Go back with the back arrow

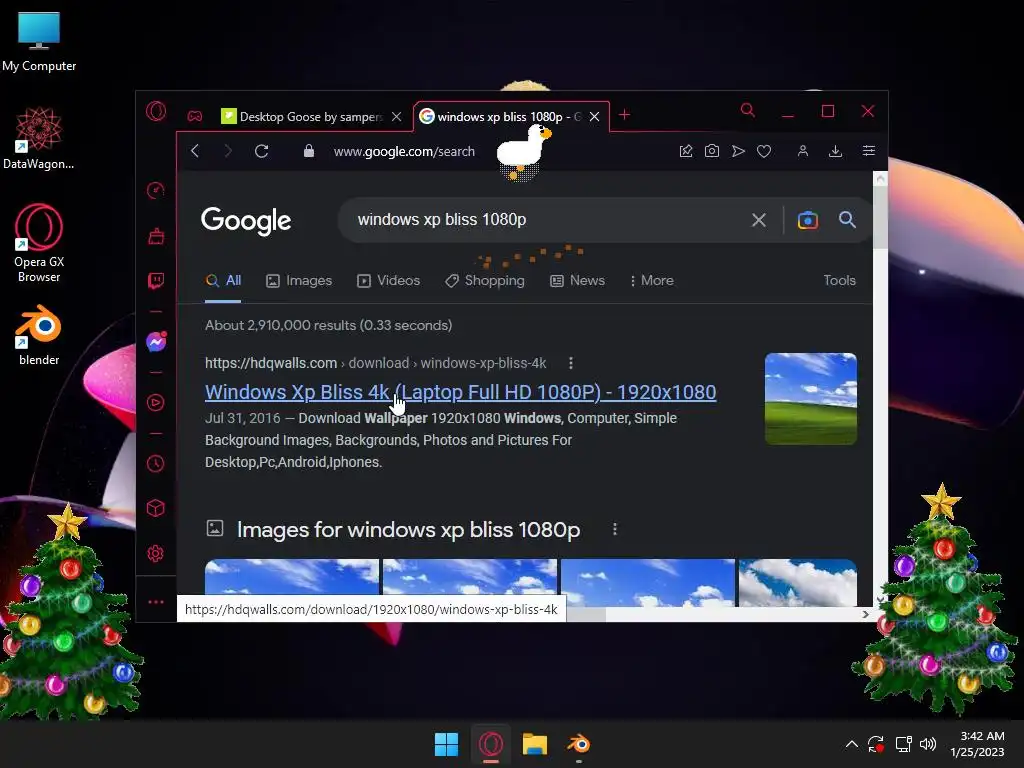[x=195, y=151]
